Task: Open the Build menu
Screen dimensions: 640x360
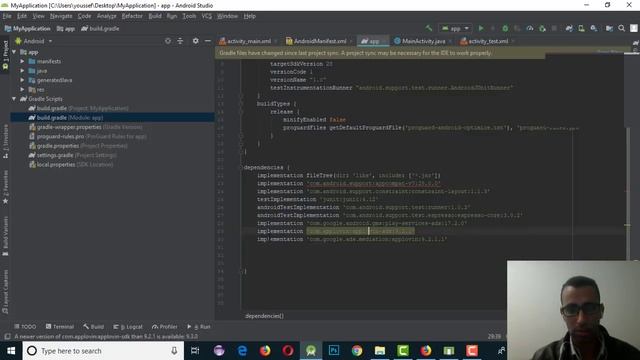Action: coord(155,16)
